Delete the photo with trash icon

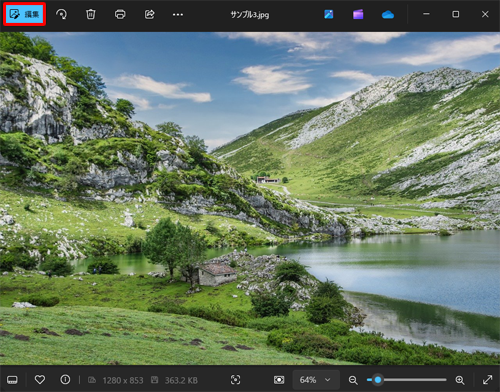(x=91, y=14)
